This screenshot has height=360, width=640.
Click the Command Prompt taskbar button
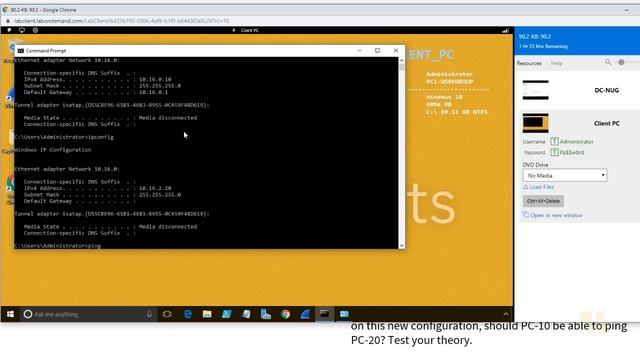tap(324, 314)
